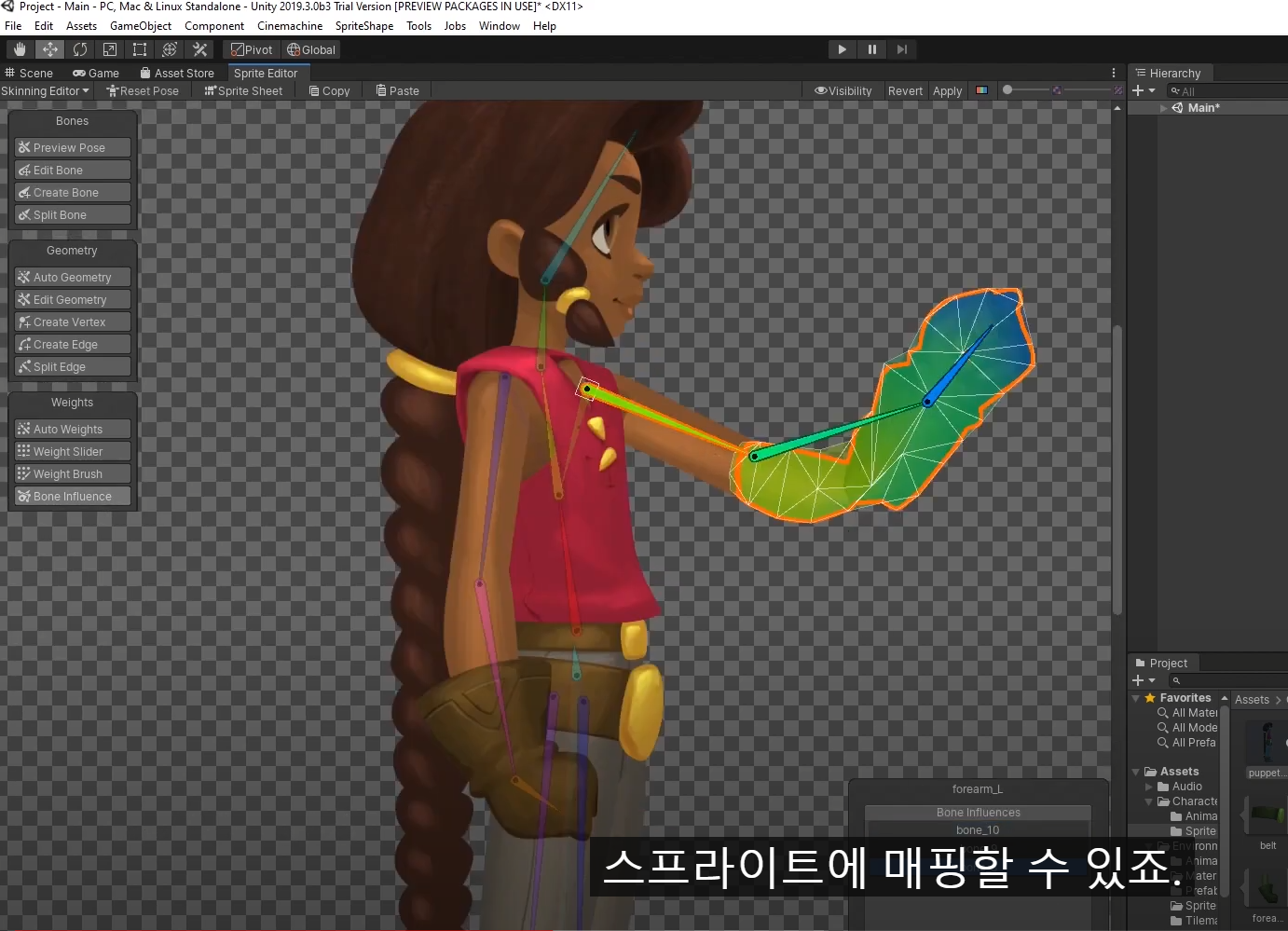Activate Preview Pose in Bones panel
The height and width of the screenshot is (931, 1288).
tap(73, 147)
